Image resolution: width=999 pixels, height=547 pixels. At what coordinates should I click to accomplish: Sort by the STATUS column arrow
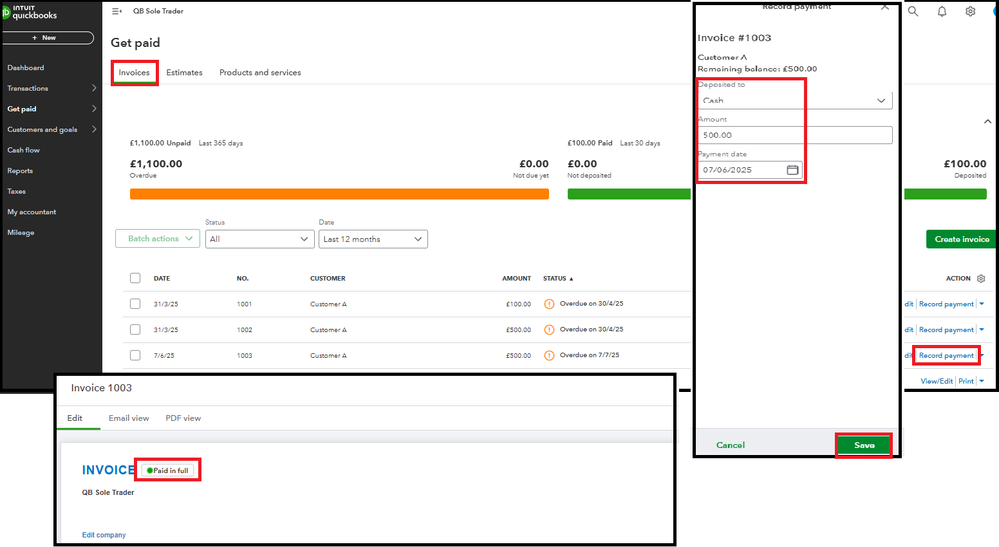(571, 279)
